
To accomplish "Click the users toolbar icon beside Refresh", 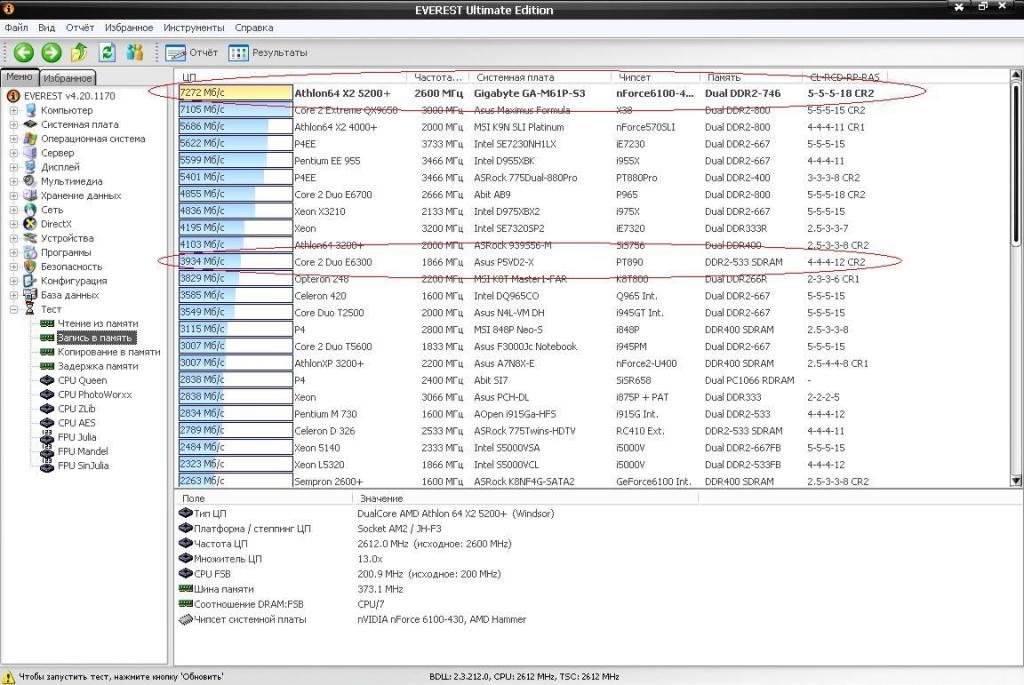I will [x=135, y=52].
